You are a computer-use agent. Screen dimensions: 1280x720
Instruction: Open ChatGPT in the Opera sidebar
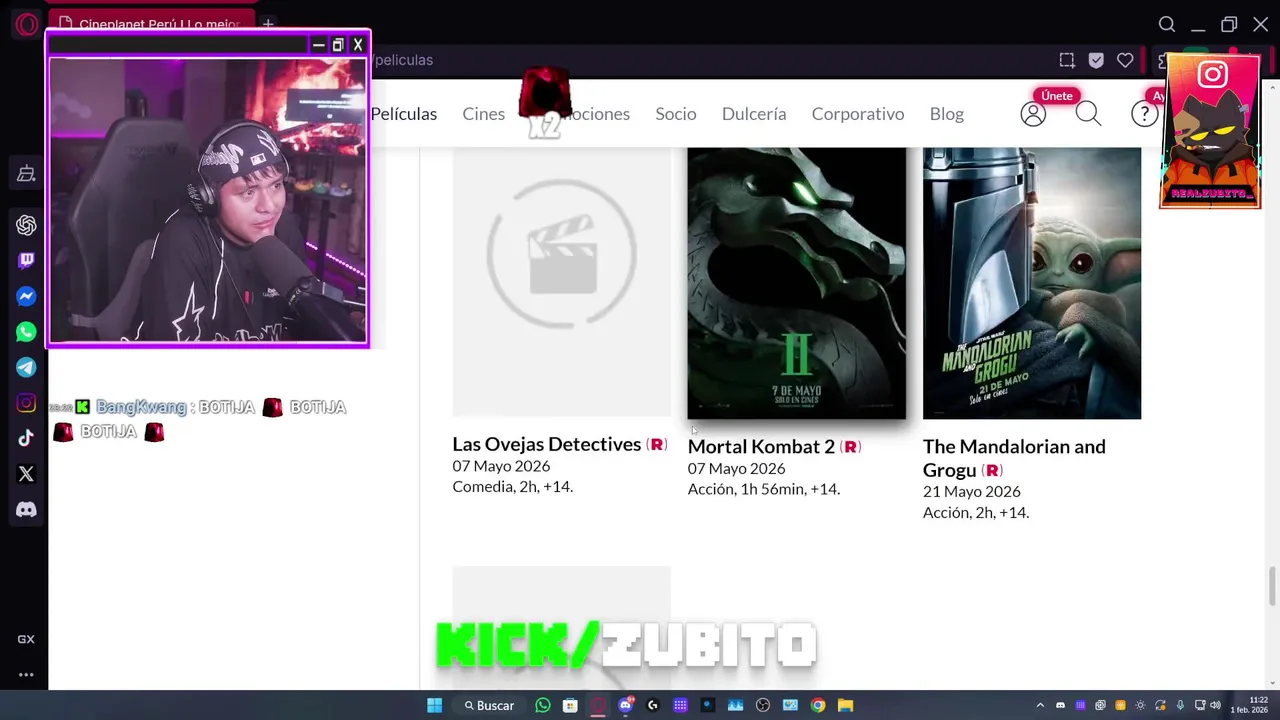click(x=26, y=226)
